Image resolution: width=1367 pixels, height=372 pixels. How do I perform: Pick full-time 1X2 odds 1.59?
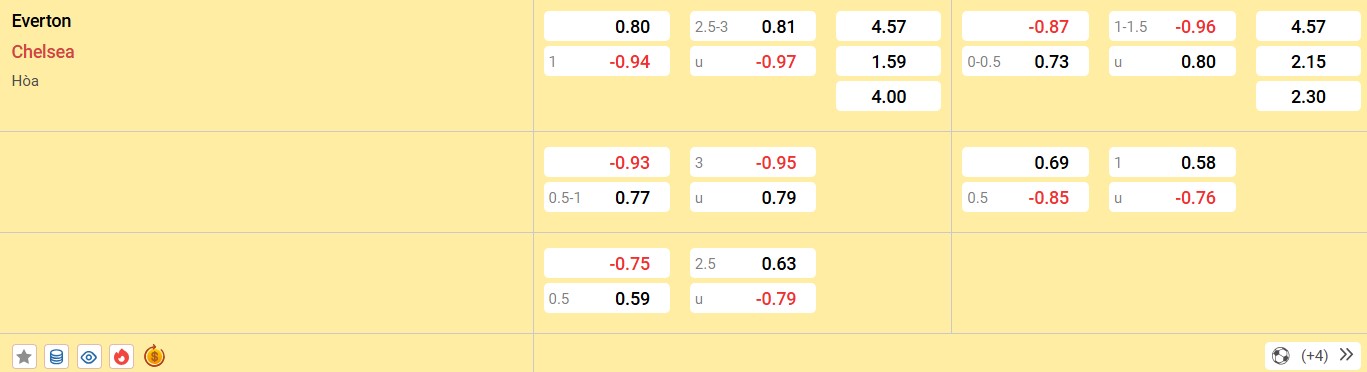click(x=888, y=62)
